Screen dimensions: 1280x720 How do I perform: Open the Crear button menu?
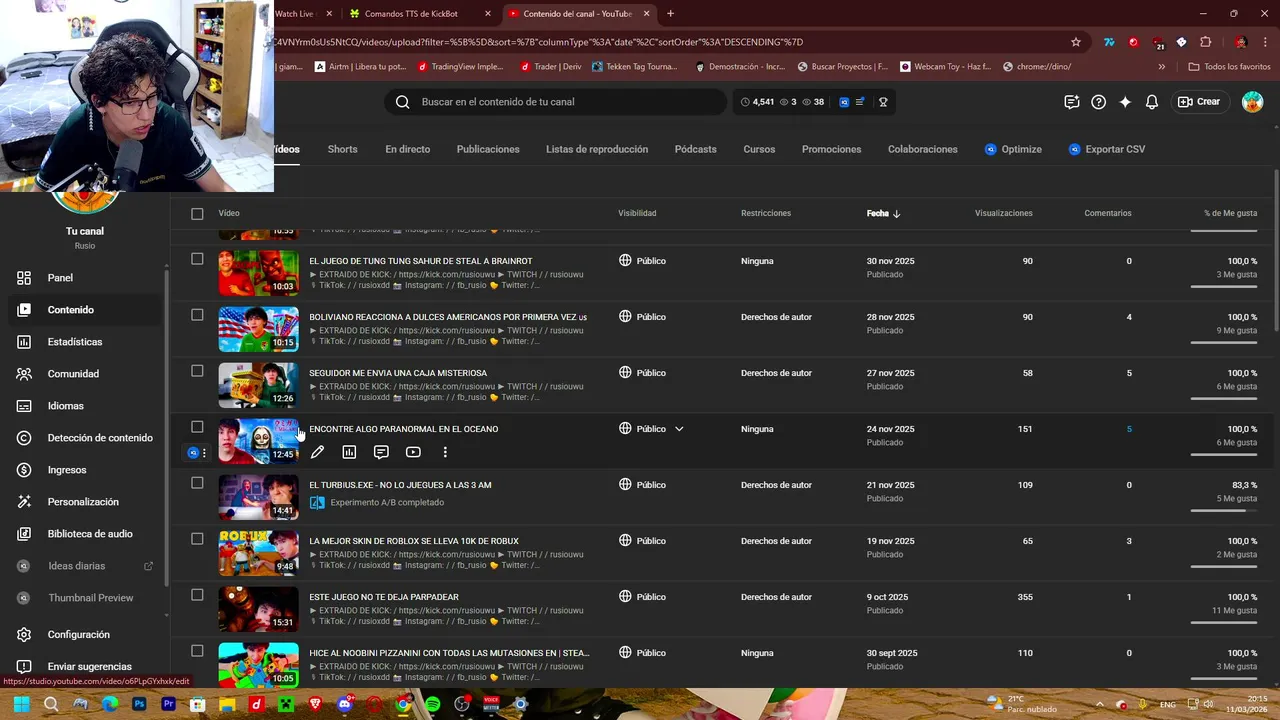(1199, 102)
